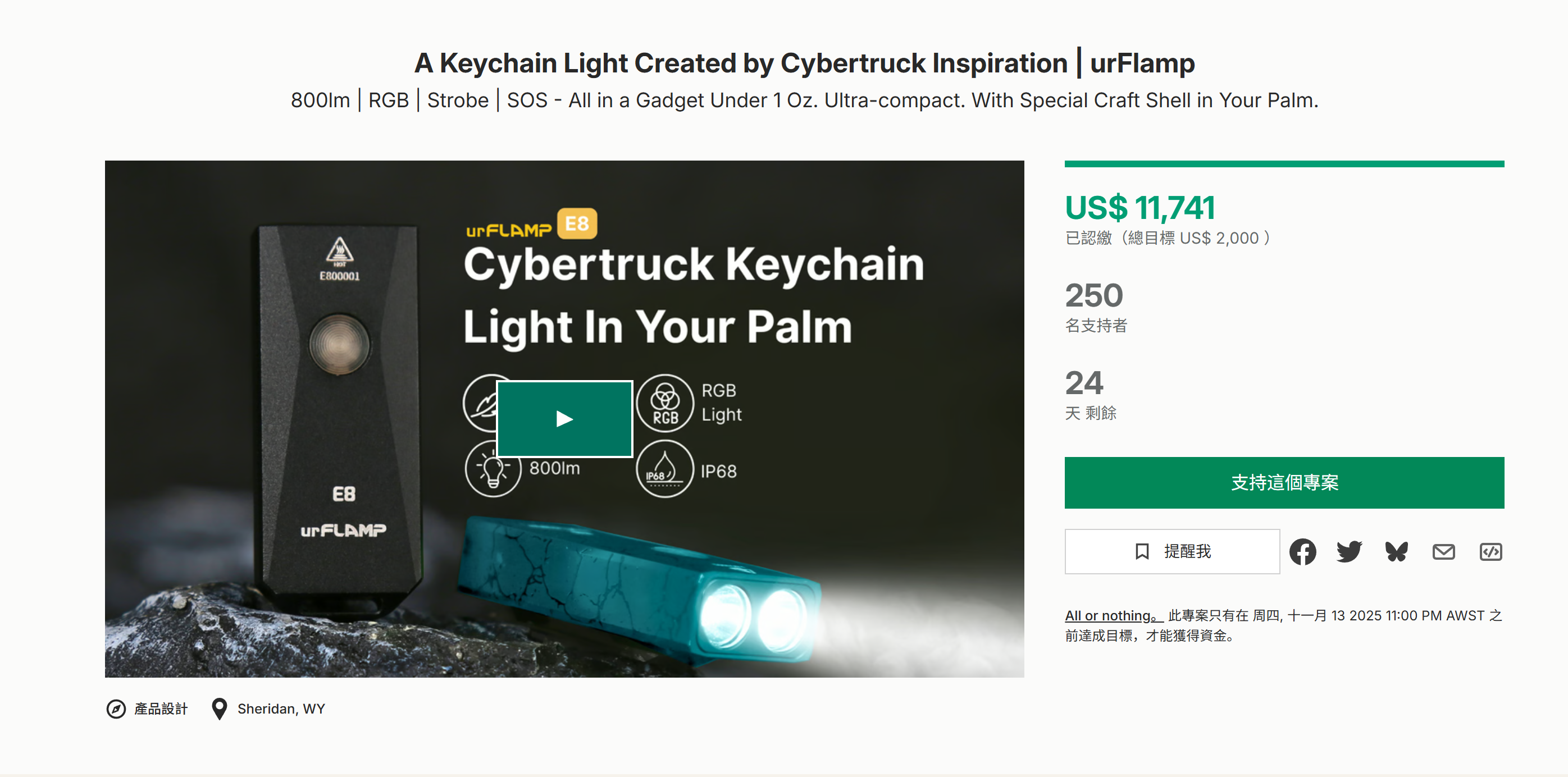Screen dimensions: 1568x777
Task: Open the All or nothing link
Action: [x=1113, y=616]
